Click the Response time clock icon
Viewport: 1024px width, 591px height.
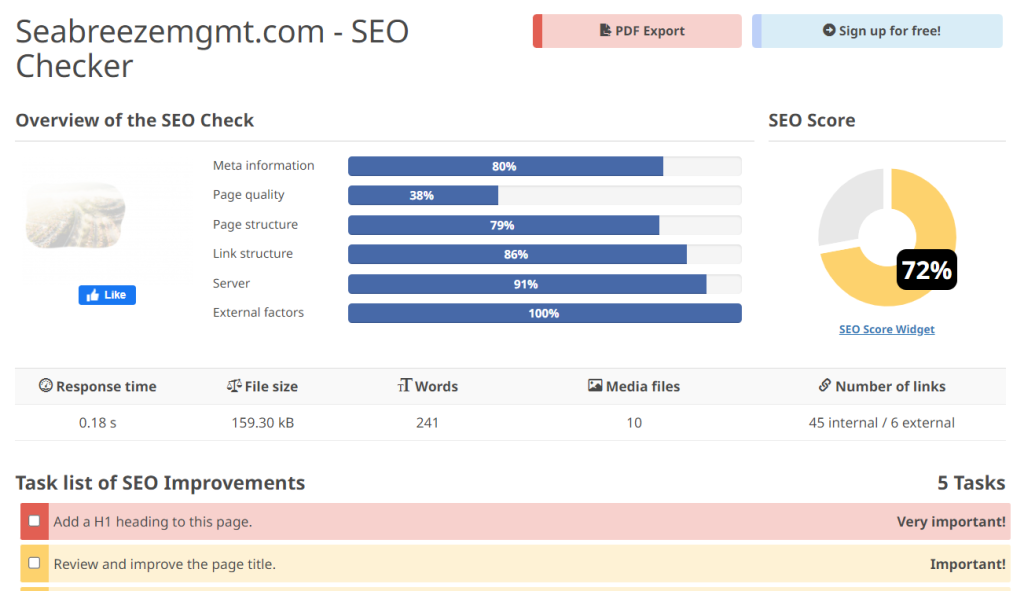tap(45, 386)
